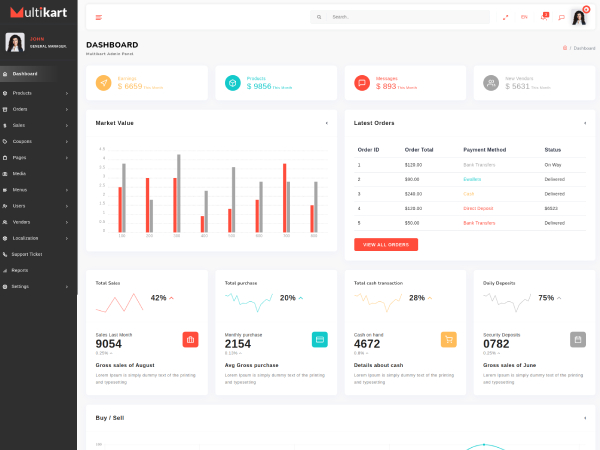The width and height of the screenshot is (600, 450).
Task: Collapse the Market Value card
Action: point(326,123)
